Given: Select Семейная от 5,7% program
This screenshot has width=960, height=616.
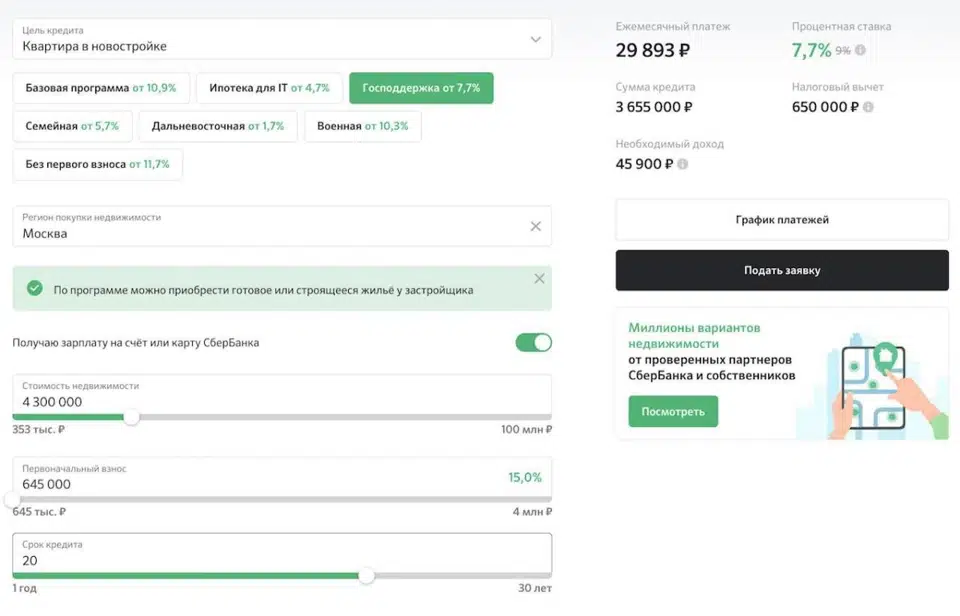Looking at the screenshot, I should 72,126.
